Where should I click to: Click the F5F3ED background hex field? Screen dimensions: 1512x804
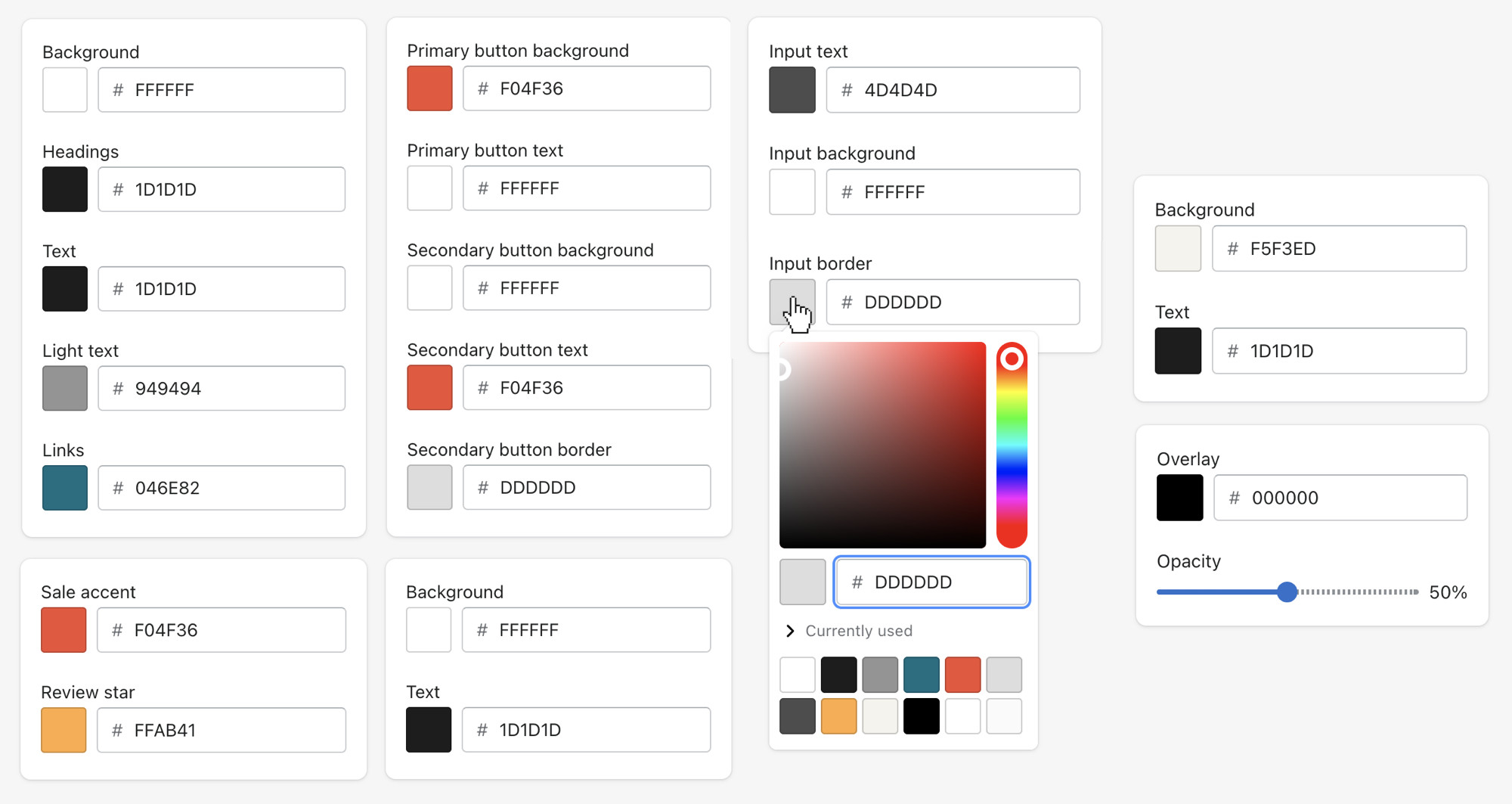pyautogui.click(x=1339, y=248)
